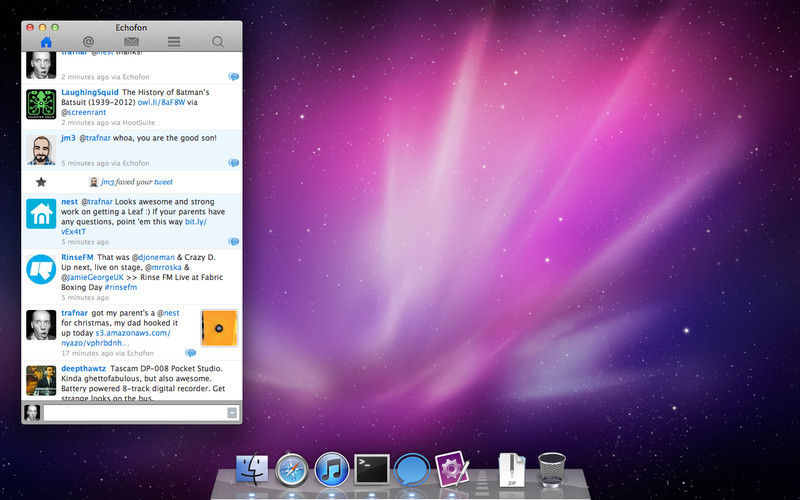Open the nest username link
Screen dimensions: 800x500
point(69,202)
